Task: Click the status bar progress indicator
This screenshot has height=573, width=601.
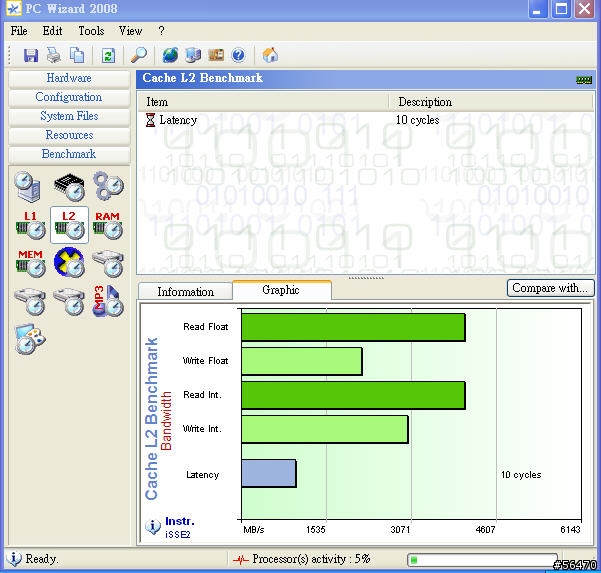Action: point(482,560)
